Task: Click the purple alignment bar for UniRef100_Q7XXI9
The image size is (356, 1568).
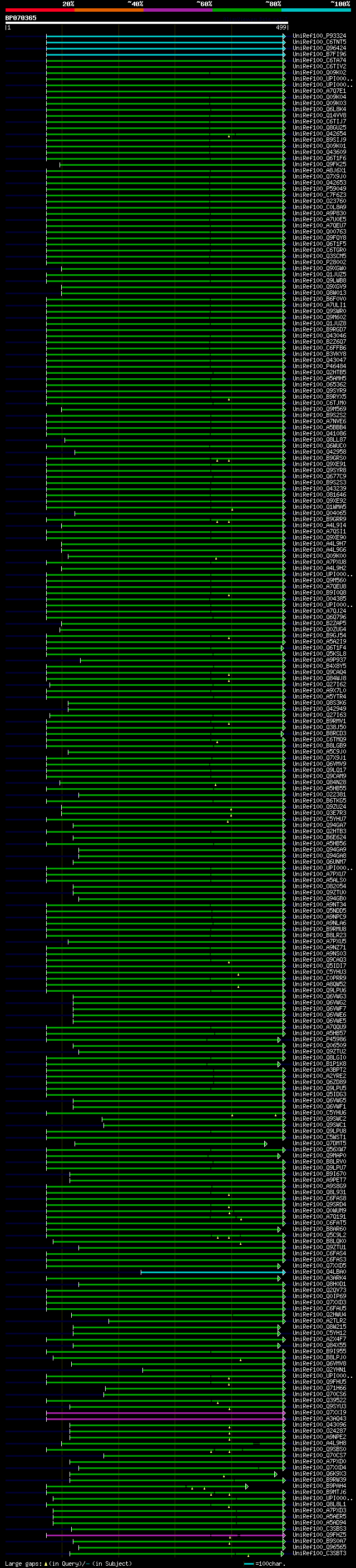Action: click(x=166, y=1413)
